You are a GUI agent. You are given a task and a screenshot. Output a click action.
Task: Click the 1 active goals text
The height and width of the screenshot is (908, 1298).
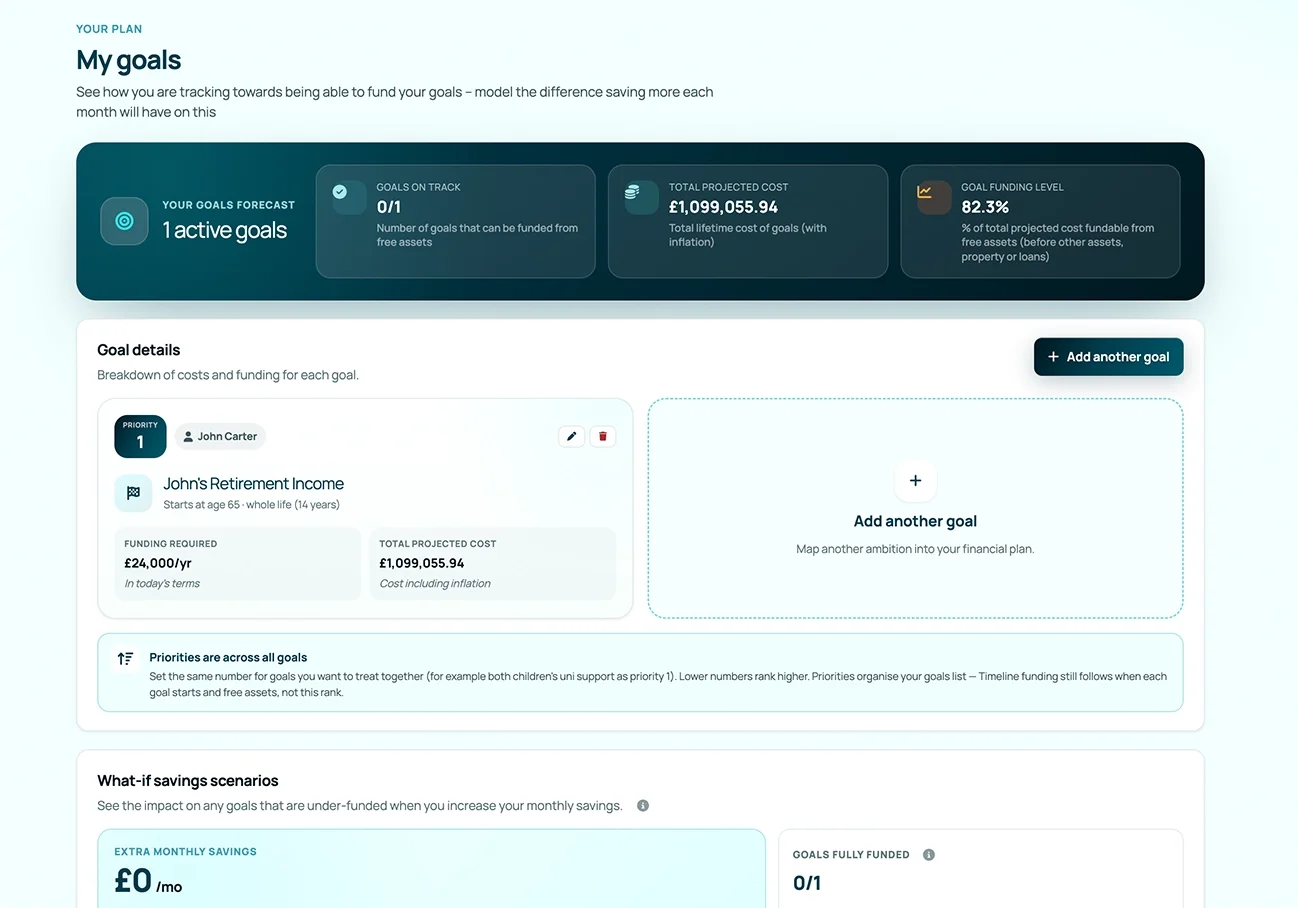225,230
